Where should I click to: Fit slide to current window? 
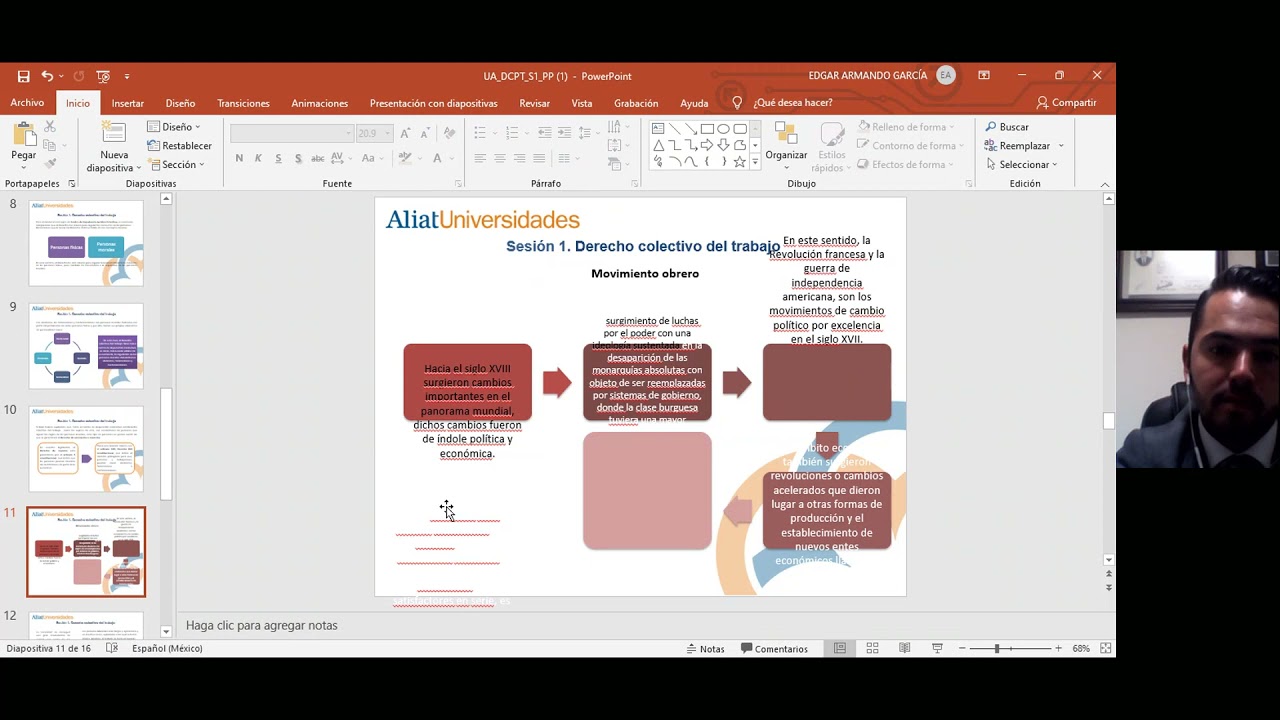click(x=1106, y=649)
